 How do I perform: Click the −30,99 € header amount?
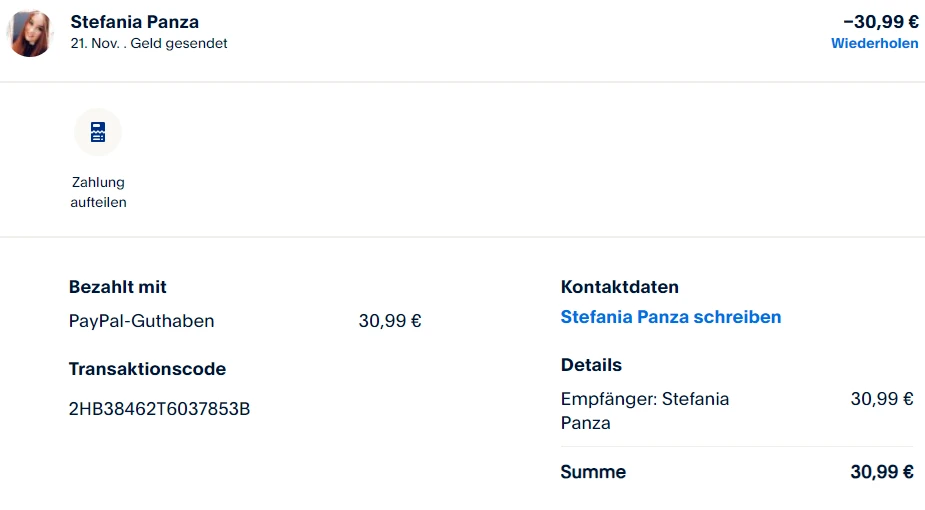tap(880, 22)
